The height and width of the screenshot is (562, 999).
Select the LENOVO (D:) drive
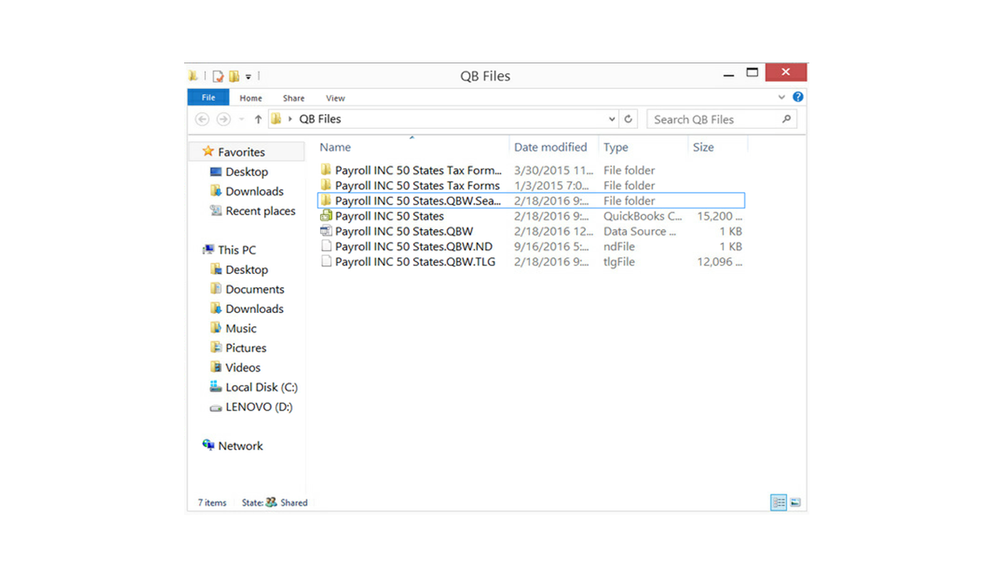[x=259, y=407]
